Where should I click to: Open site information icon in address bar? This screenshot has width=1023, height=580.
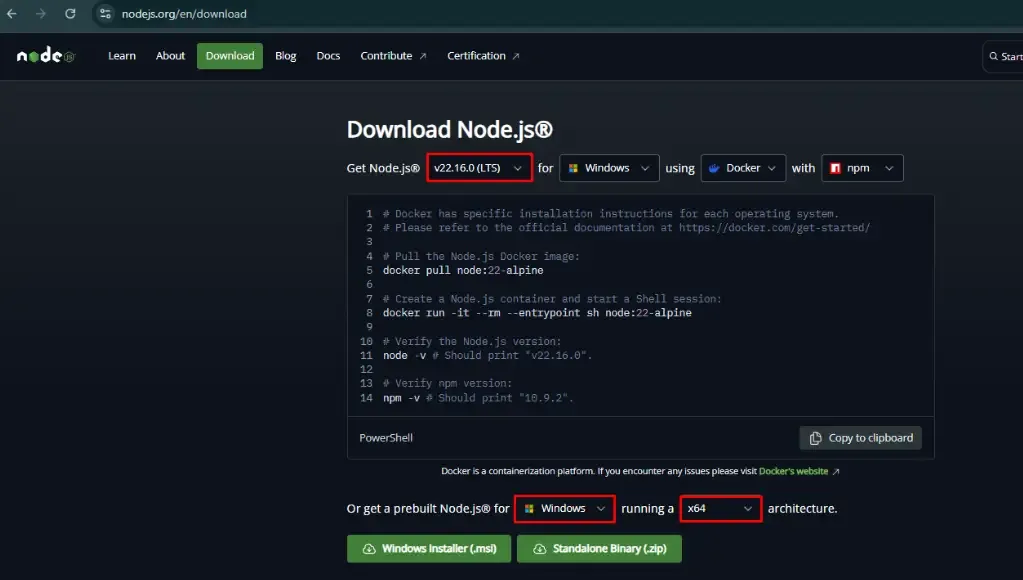click(105, 14)
